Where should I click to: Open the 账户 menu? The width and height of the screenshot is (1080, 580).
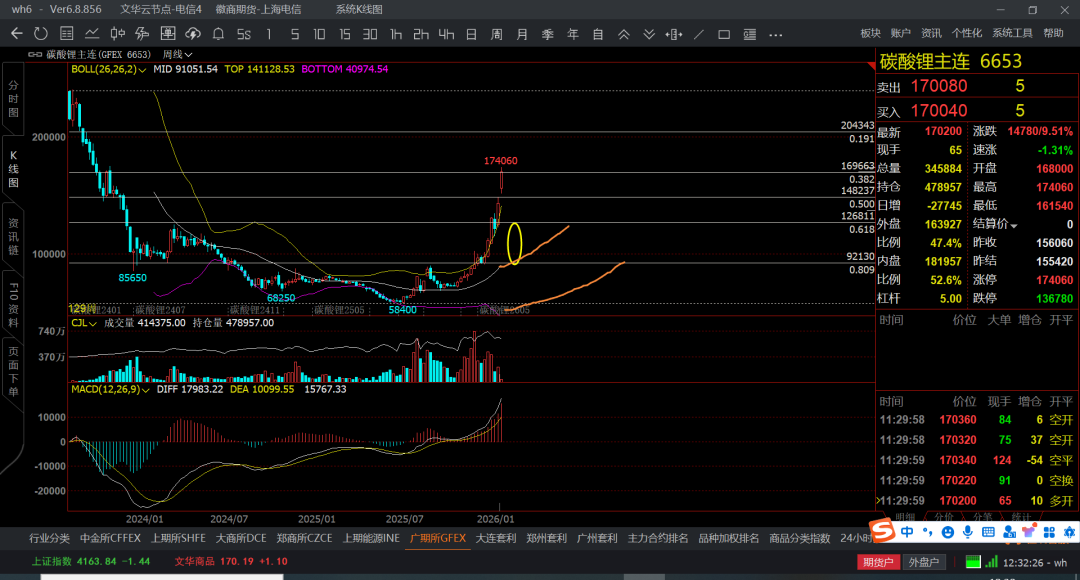[x=900, y=33]
